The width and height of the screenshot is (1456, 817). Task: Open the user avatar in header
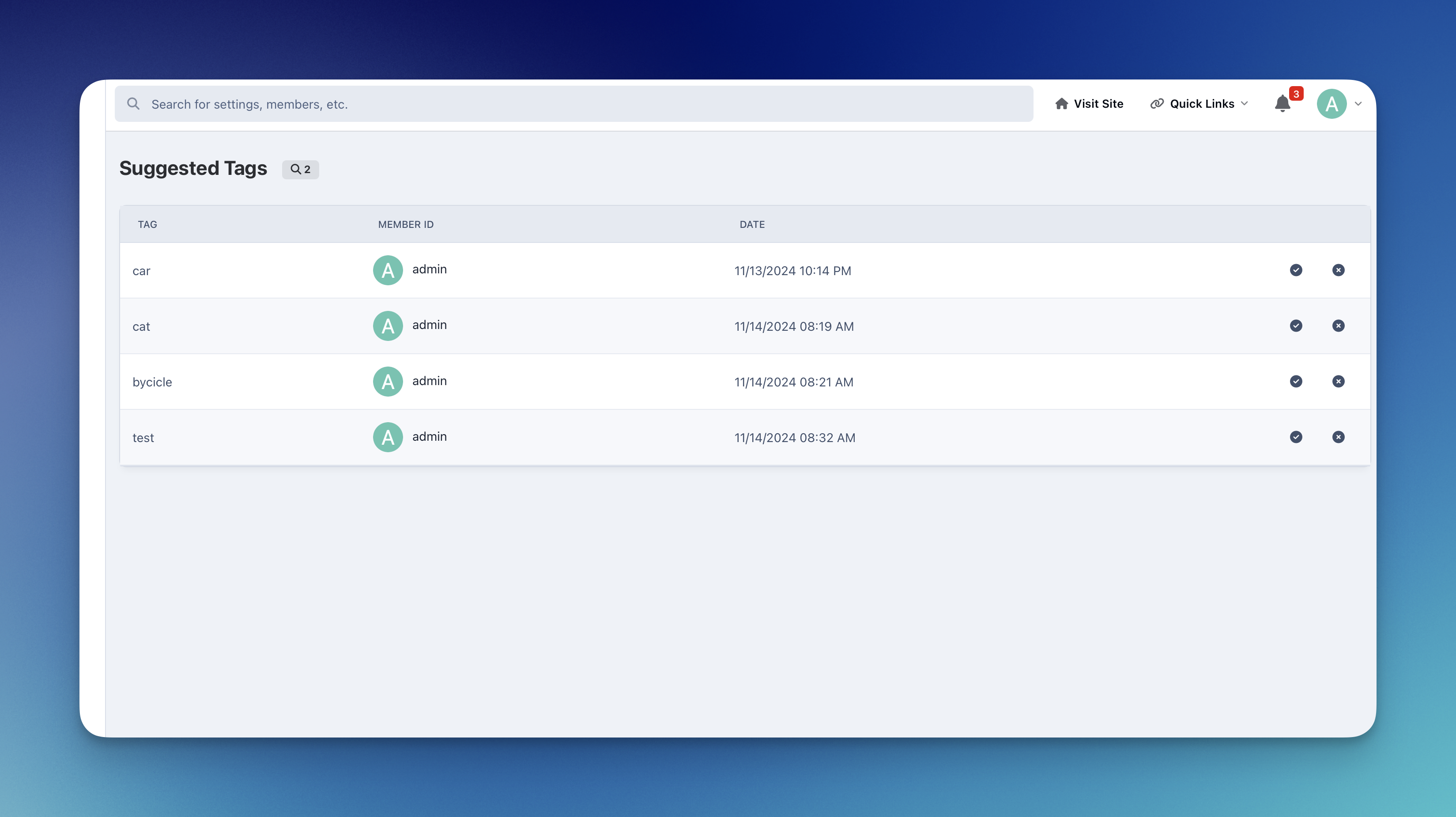[1332, 104]
